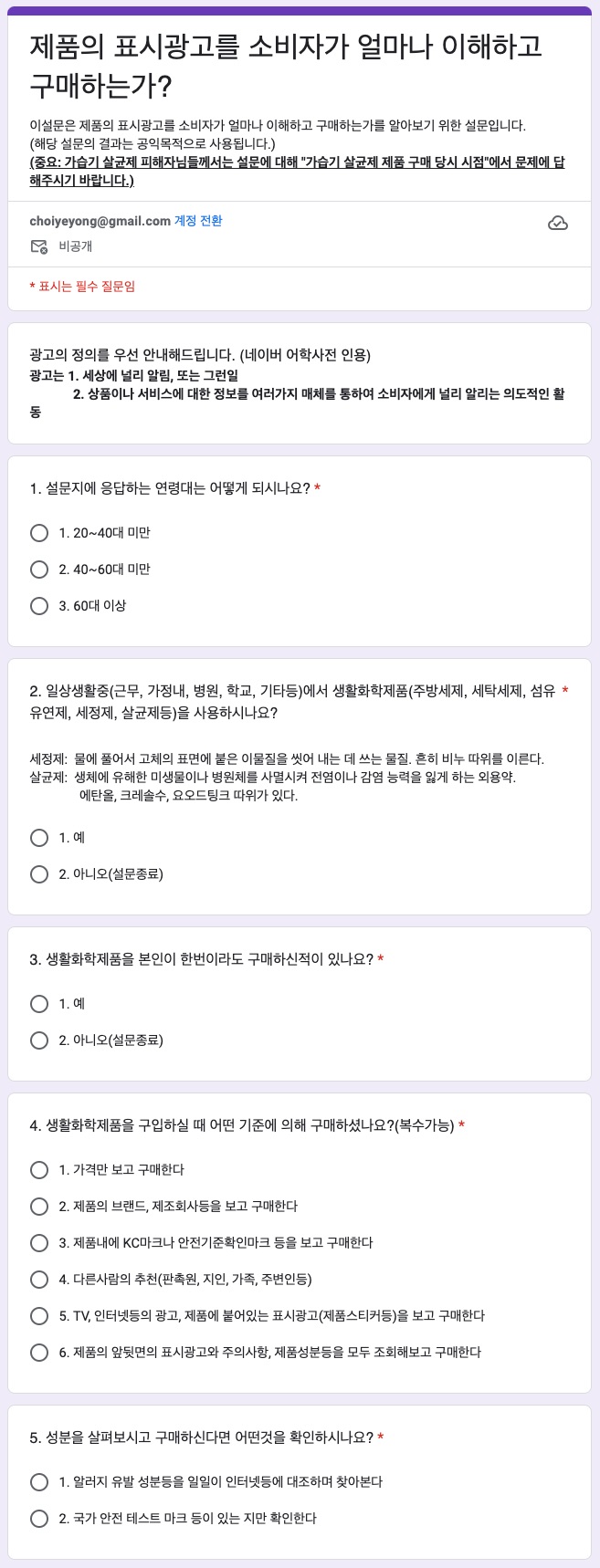This screenshot has width=600, height=1568.
Task: Open the 계정 전환 account switch link
Action: (x=198, y=221)
